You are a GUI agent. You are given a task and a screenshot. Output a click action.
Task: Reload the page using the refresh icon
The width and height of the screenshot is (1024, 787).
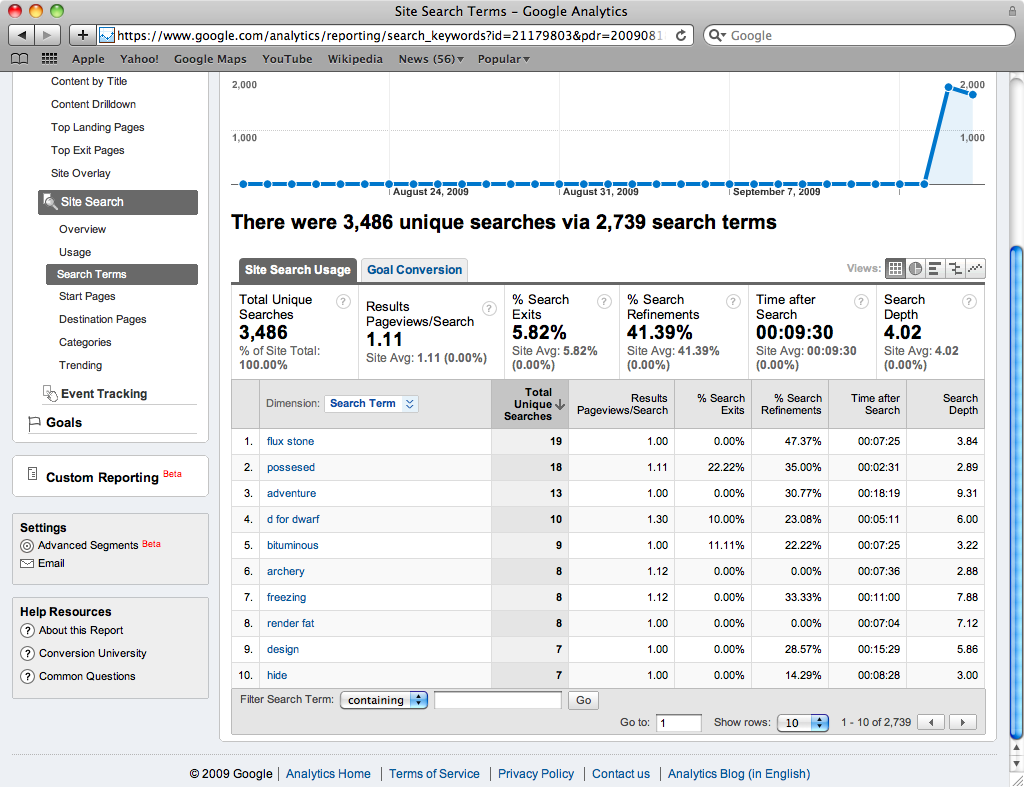point(680,35)
